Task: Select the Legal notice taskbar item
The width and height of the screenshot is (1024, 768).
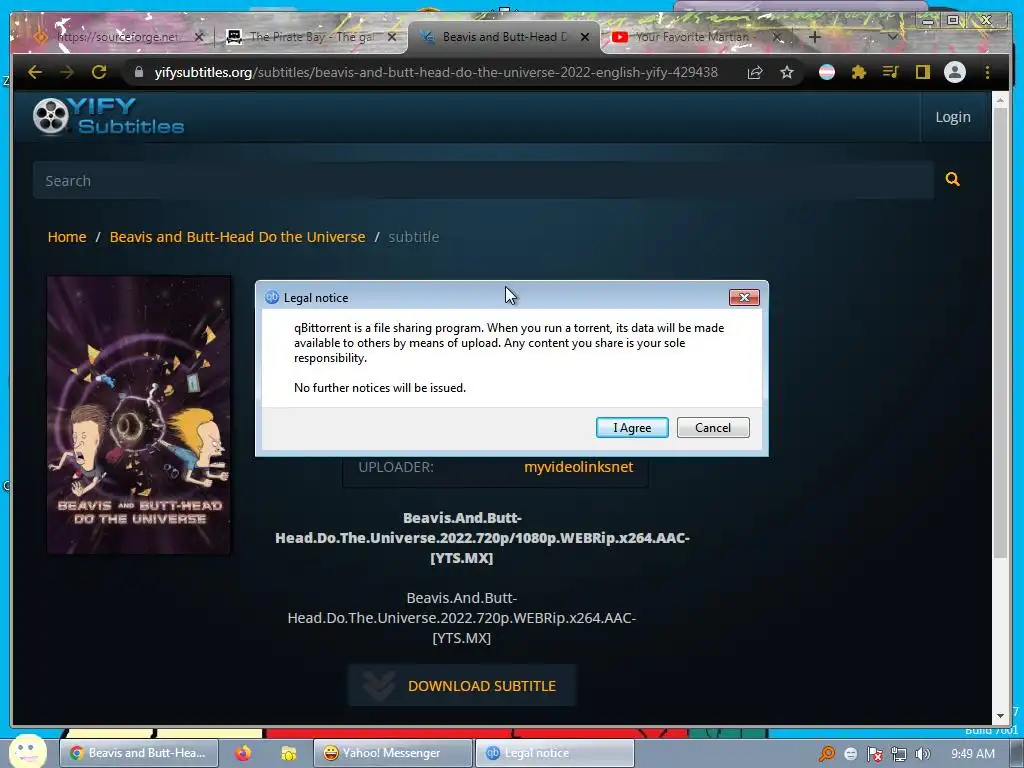Action: point(555,753)
